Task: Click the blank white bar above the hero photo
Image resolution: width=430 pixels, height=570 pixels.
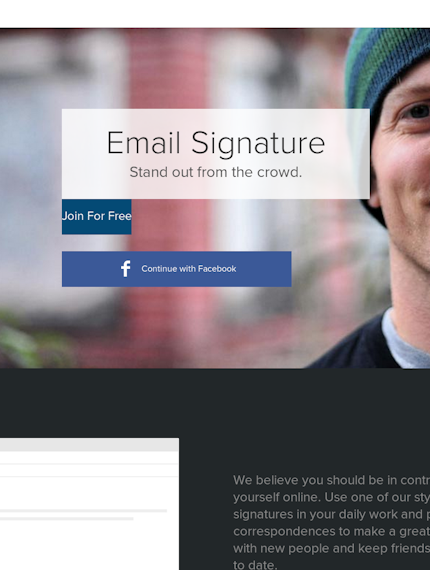Action: 215,14
